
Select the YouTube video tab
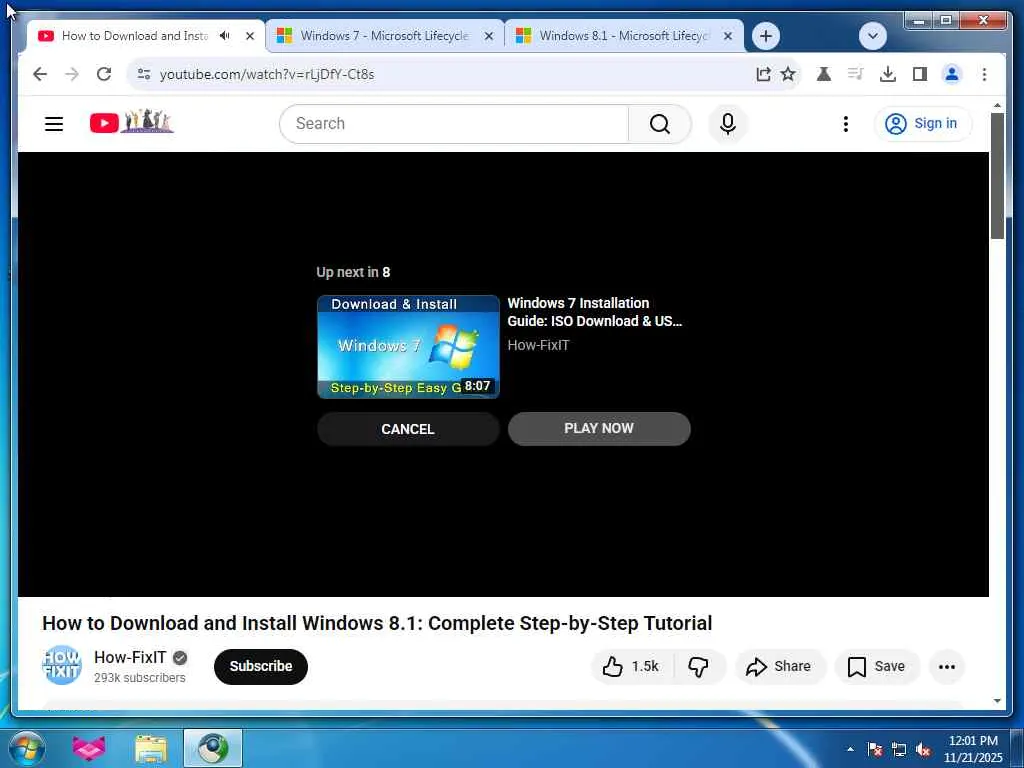click(x=134, y=36)
